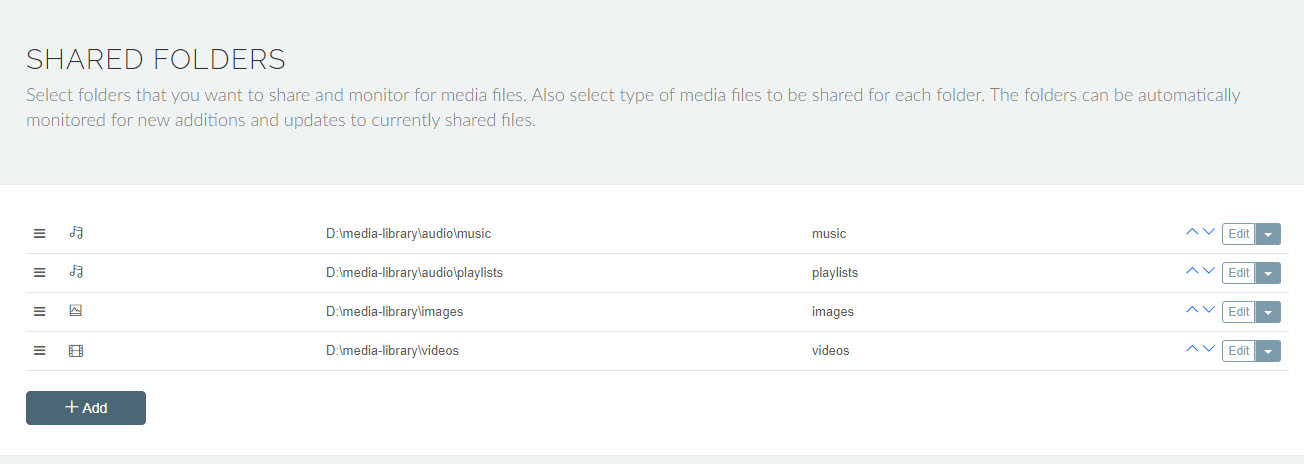This screenshot has width=1304, height=464.
Task: Click the picture icon in images row
Action: coord(76,311)
